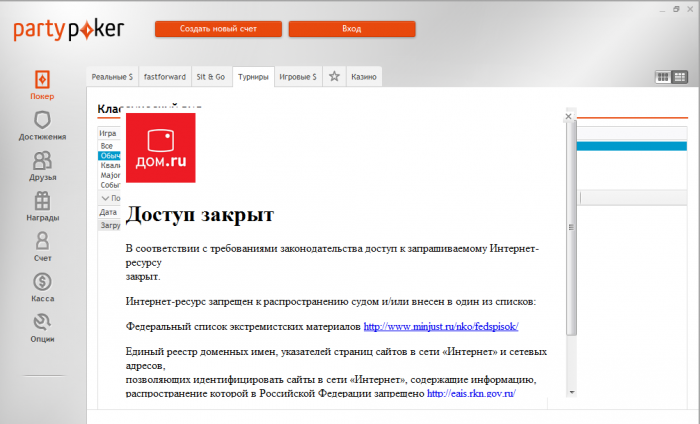Close the Доступ закрыт popup
This screenshot has width=700, height=424.
point(568,116)
